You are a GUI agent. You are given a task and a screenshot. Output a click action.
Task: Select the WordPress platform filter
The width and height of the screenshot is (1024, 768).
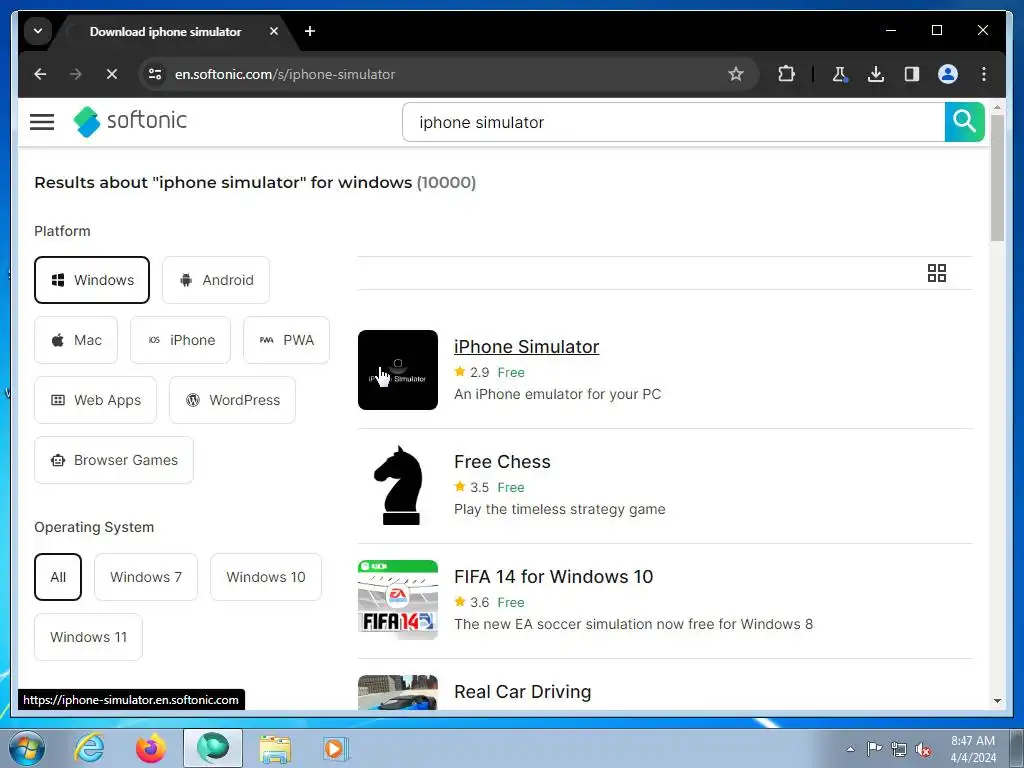232,400
